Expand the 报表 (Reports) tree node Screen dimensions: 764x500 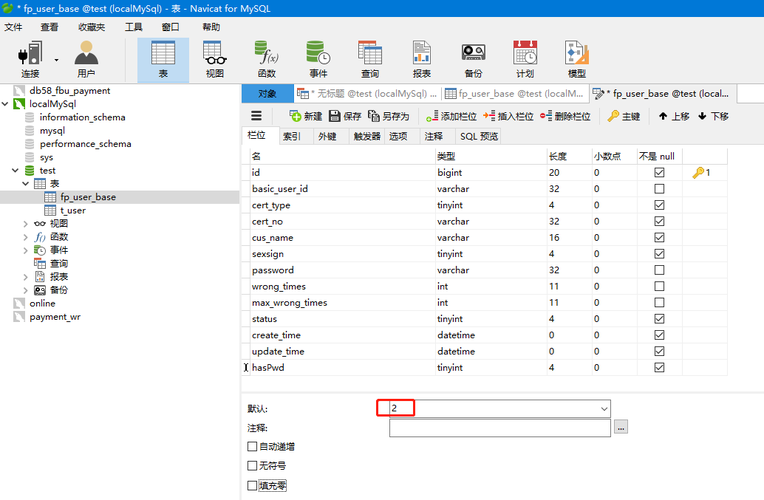click(26, 277)
